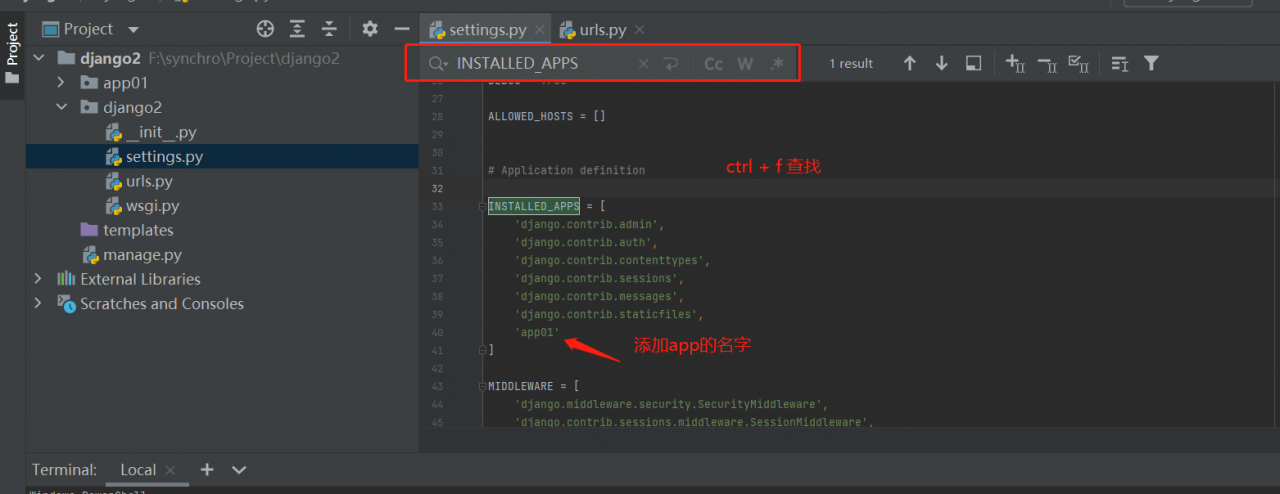The image size is (1280, 494).
Task: Click 'django.contrib.contenttypes' string in code
Action: point(610,260)
